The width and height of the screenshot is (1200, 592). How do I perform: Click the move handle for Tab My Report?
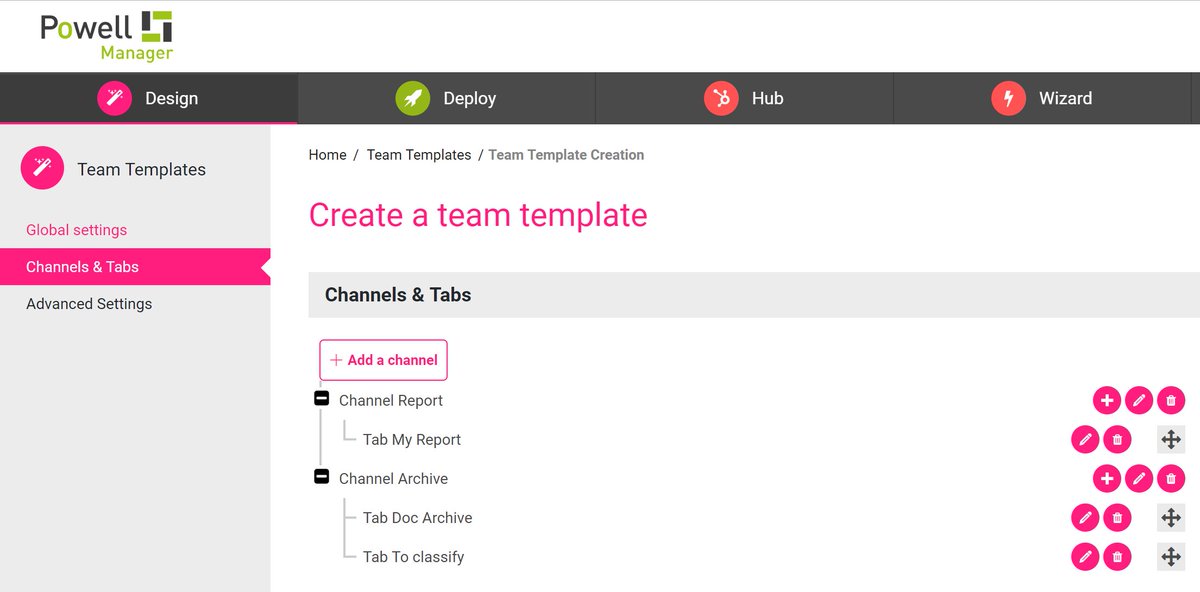[x=1171, y=440]
